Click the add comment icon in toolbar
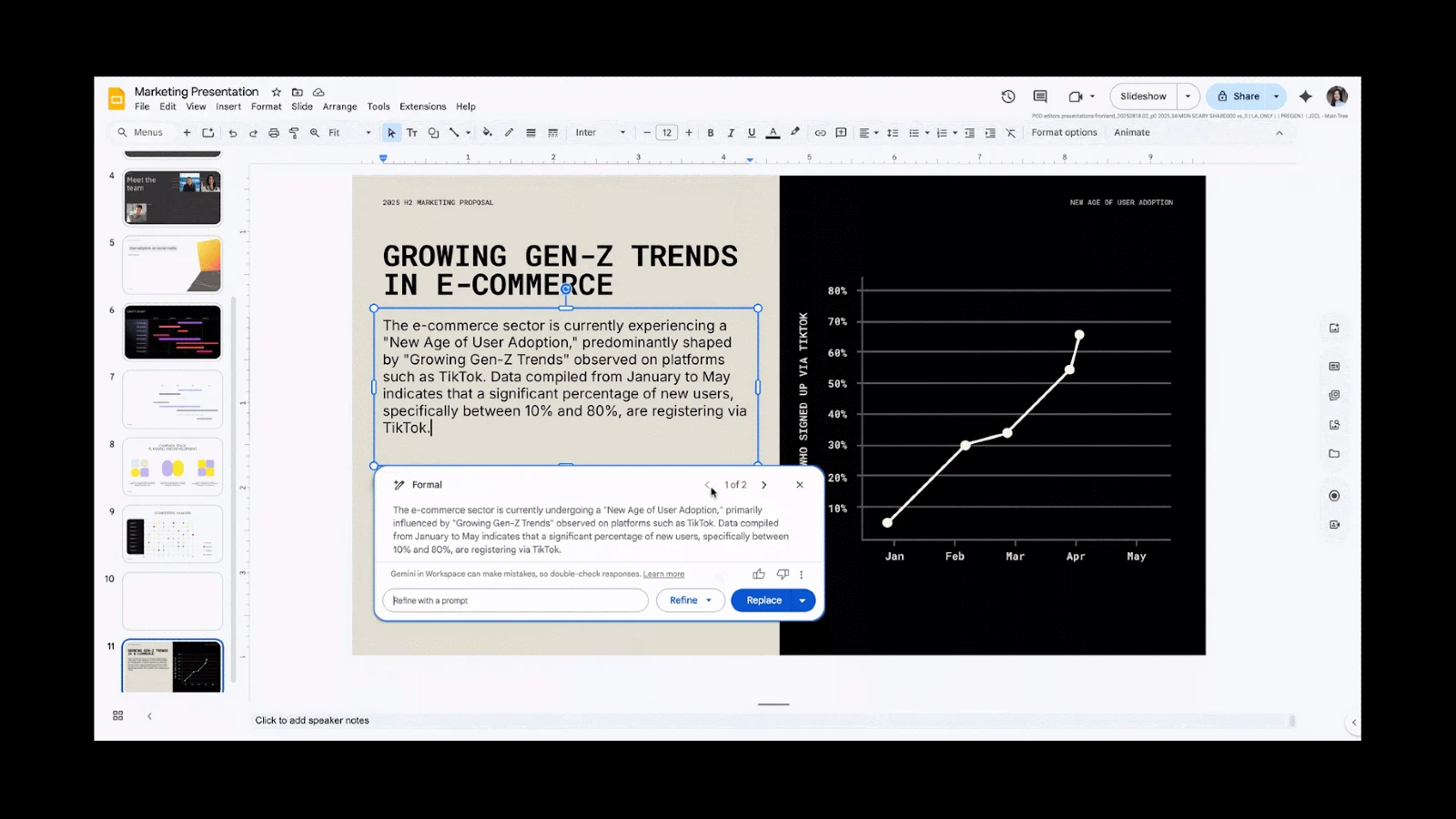The image size is (1456, 819). (x=841, y=133)
